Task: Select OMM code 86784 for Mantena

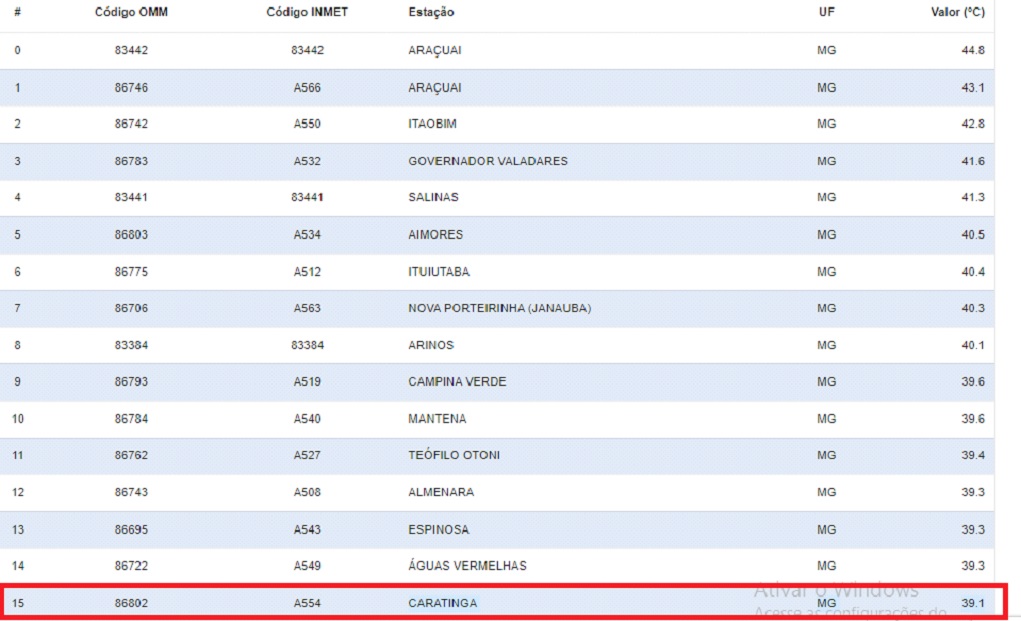Action: point(131,419)
